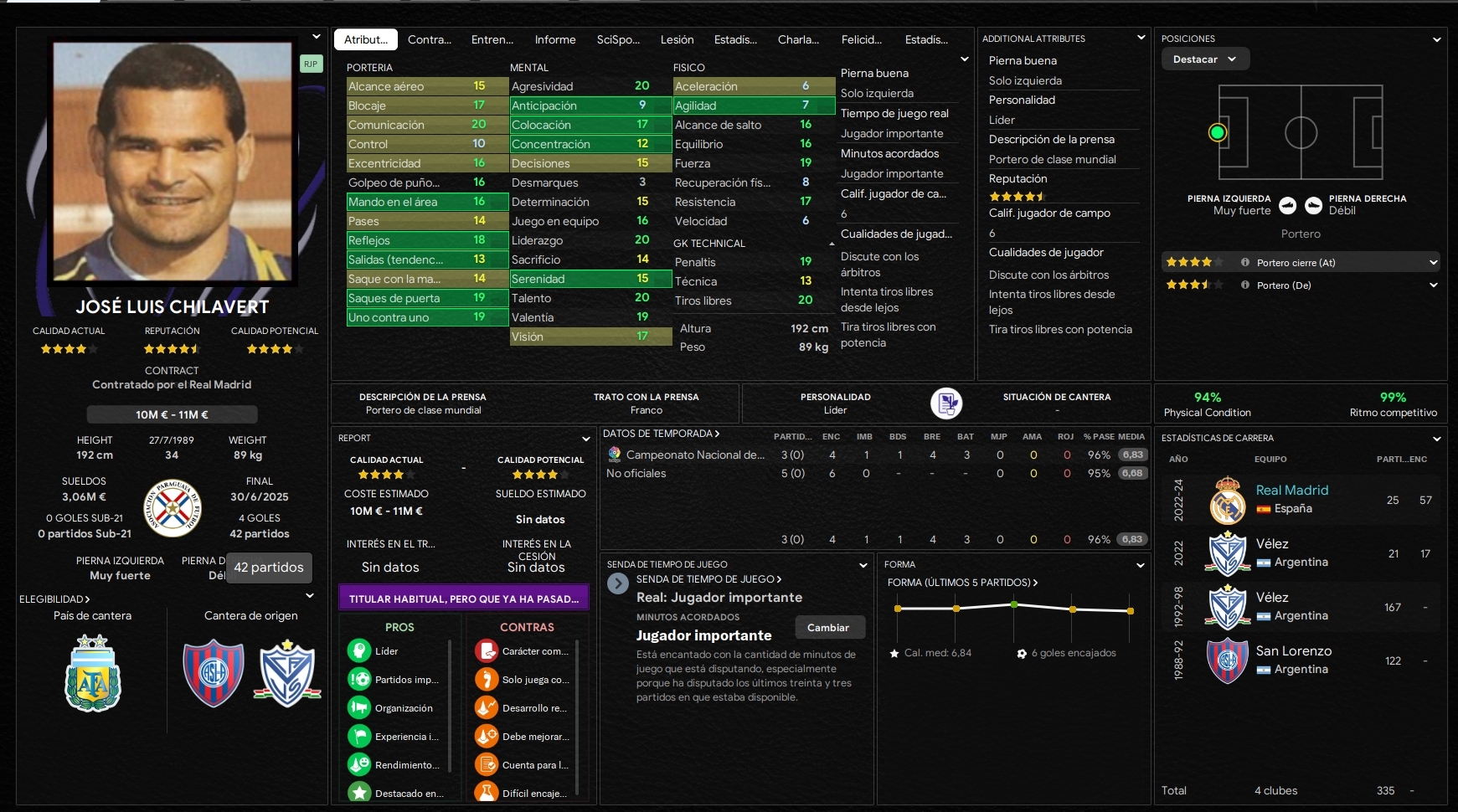Click the Carácter com... con icon
The width and height of the screenshot is (1458, 812).
487,650
